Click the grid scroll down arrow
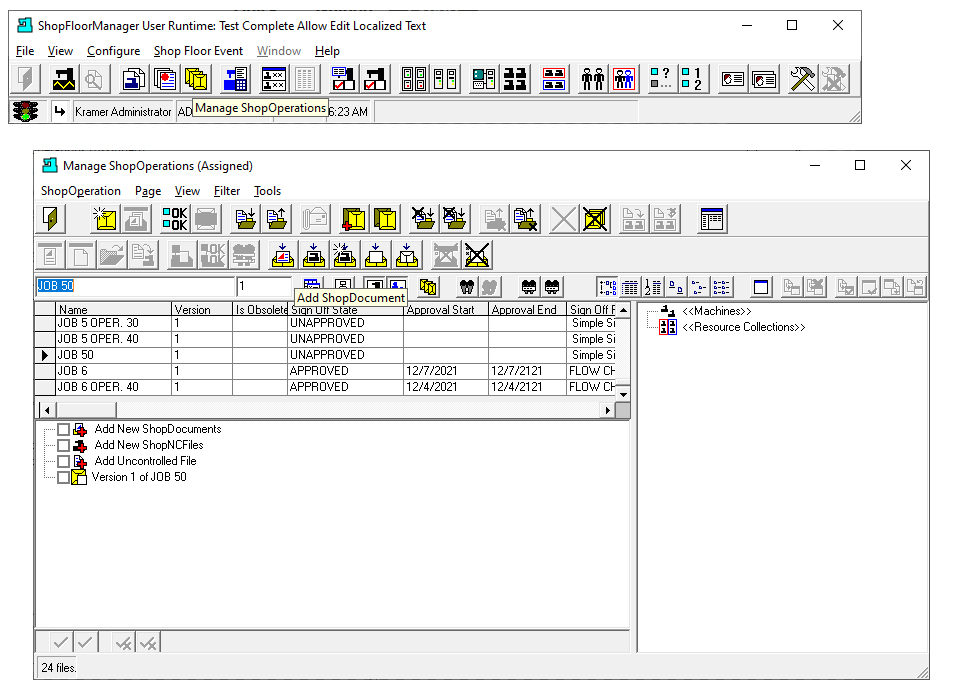 pyautogui.click(x=623, y=394)
